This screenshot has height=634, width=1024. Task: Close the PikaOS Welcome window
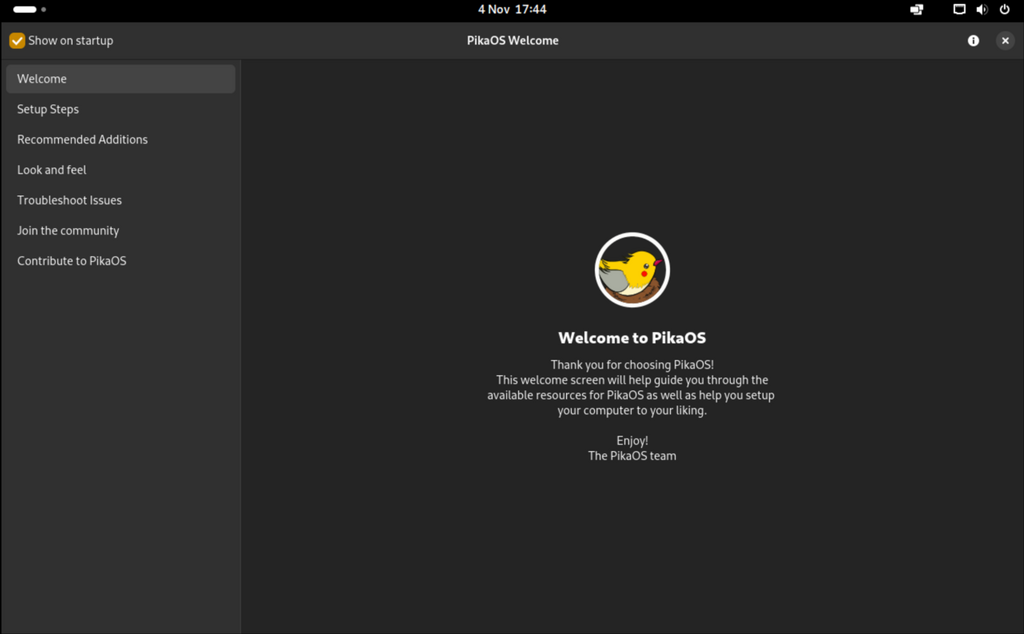pyautogui.click(x=1005, y=40)
